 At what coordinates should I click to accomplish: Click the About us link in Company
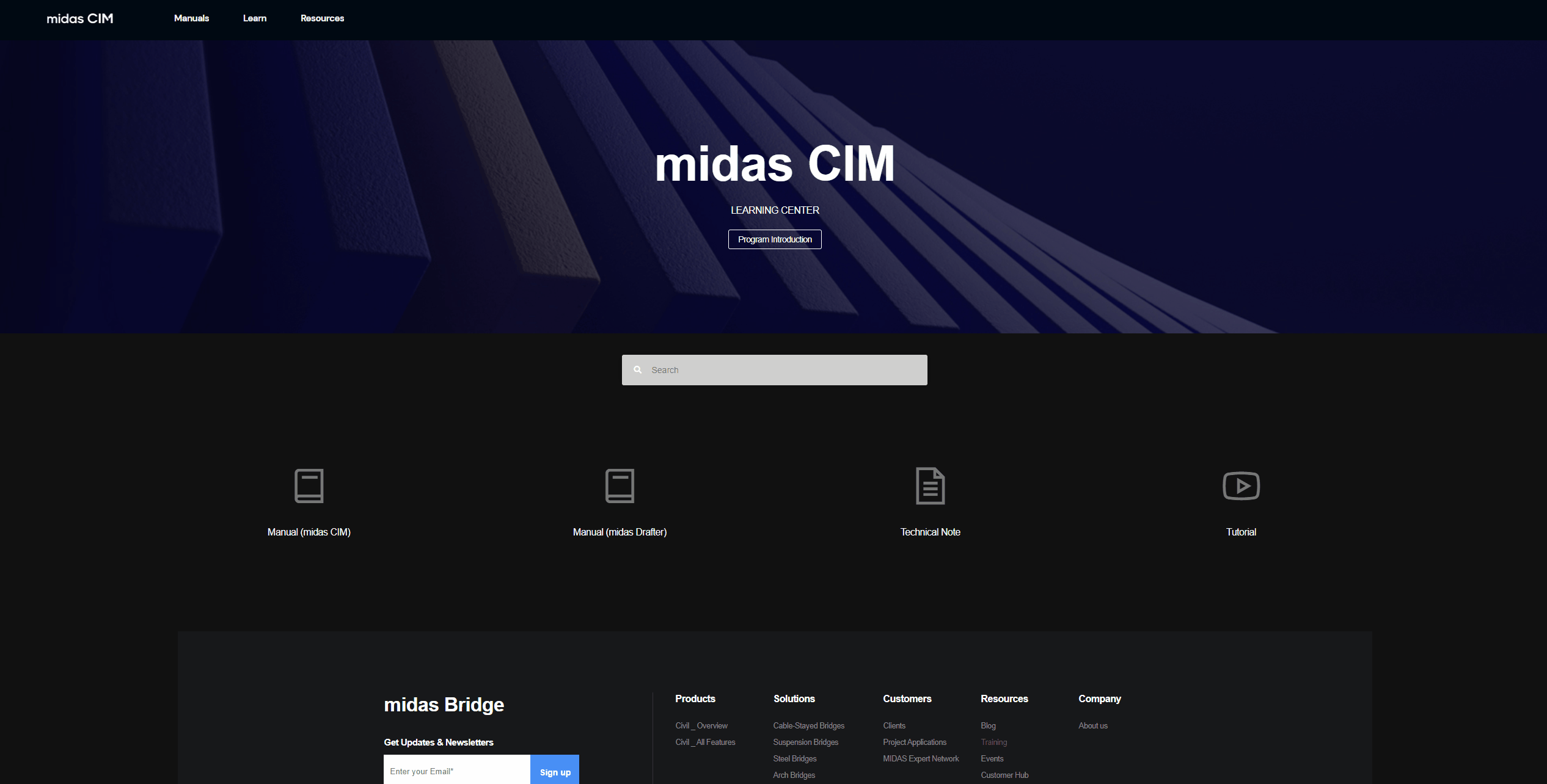coord(1092,725)
